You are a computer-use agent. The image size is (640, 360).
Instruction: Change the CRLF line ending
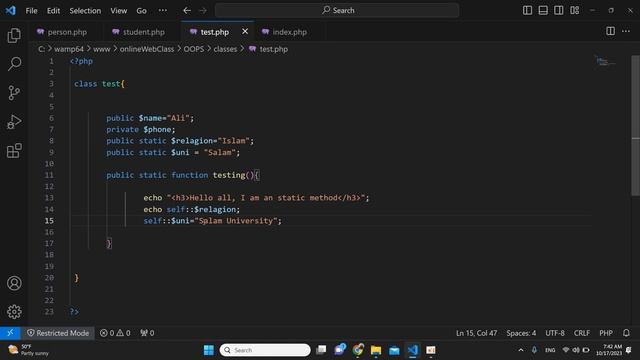582,333
